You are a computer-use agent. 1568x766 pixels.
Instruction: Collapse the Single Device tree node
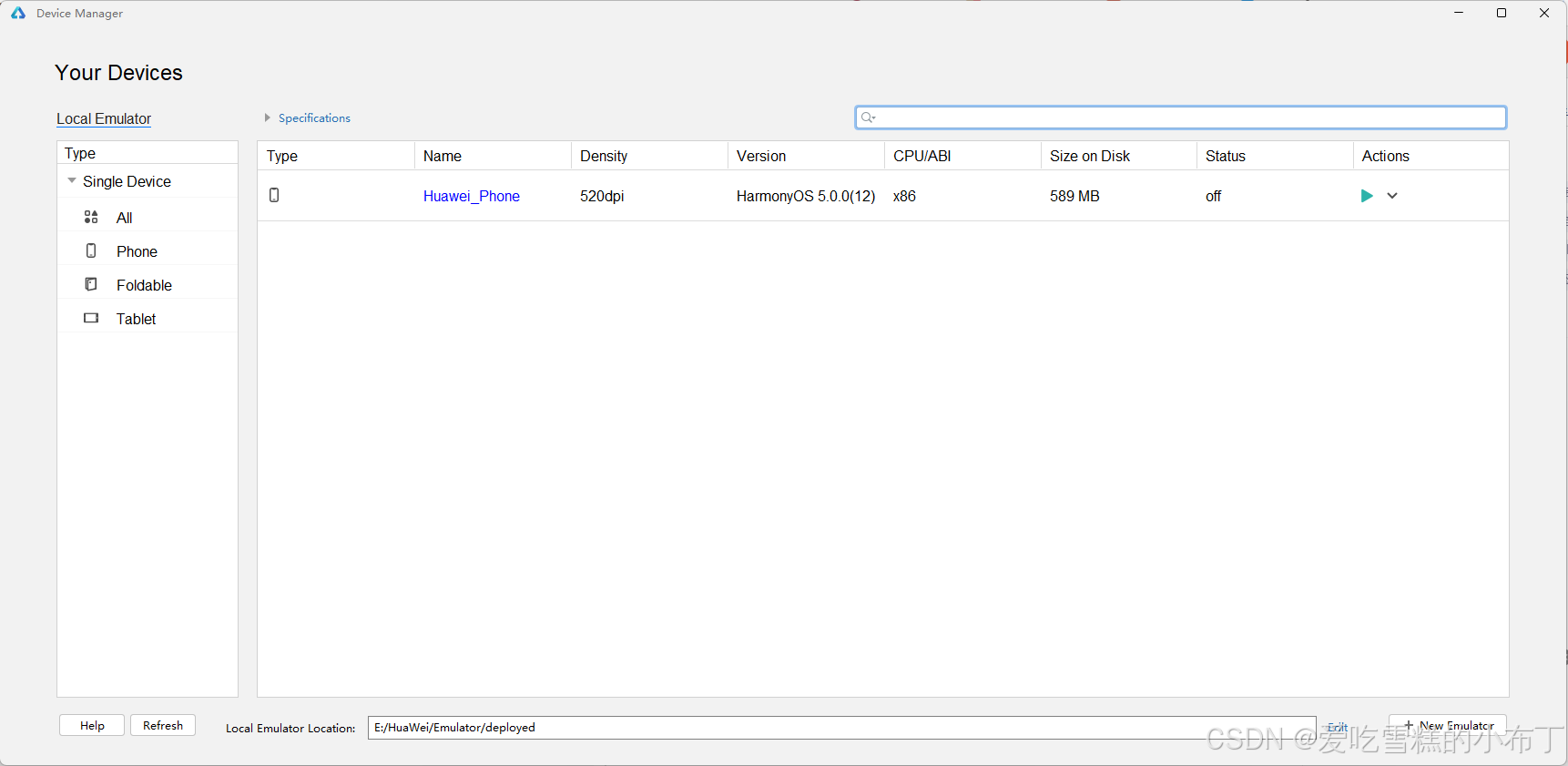pos(72,181)
